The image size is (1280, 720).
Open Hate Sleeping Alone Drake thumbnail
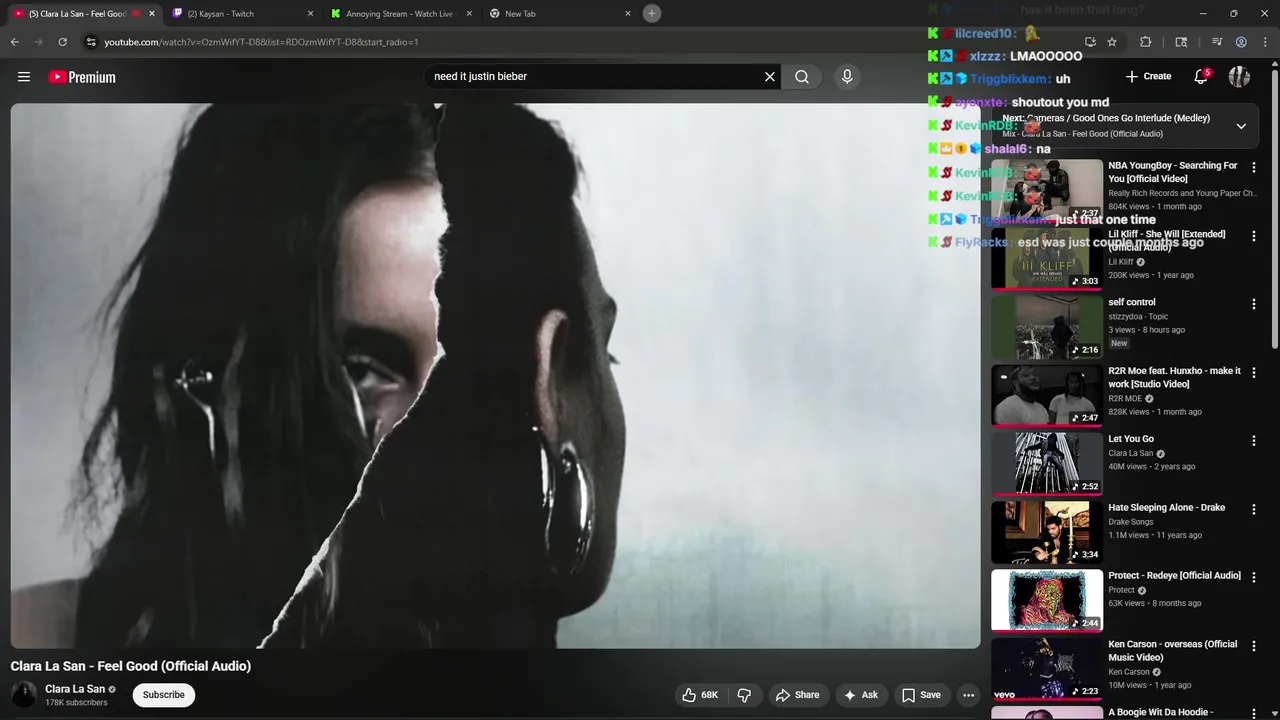[x=1047, y=532]
